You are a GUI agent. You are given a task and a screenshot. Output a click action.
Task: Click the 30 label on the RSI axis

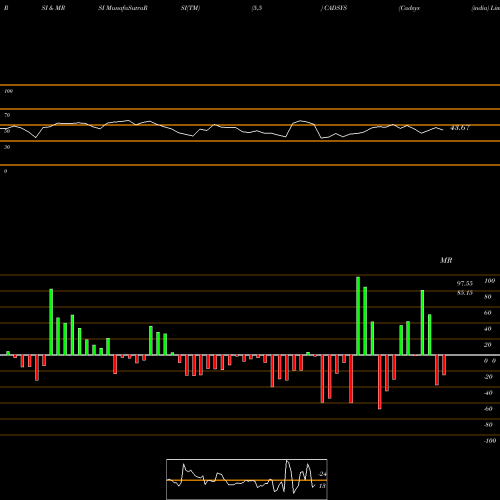(7, 147)
